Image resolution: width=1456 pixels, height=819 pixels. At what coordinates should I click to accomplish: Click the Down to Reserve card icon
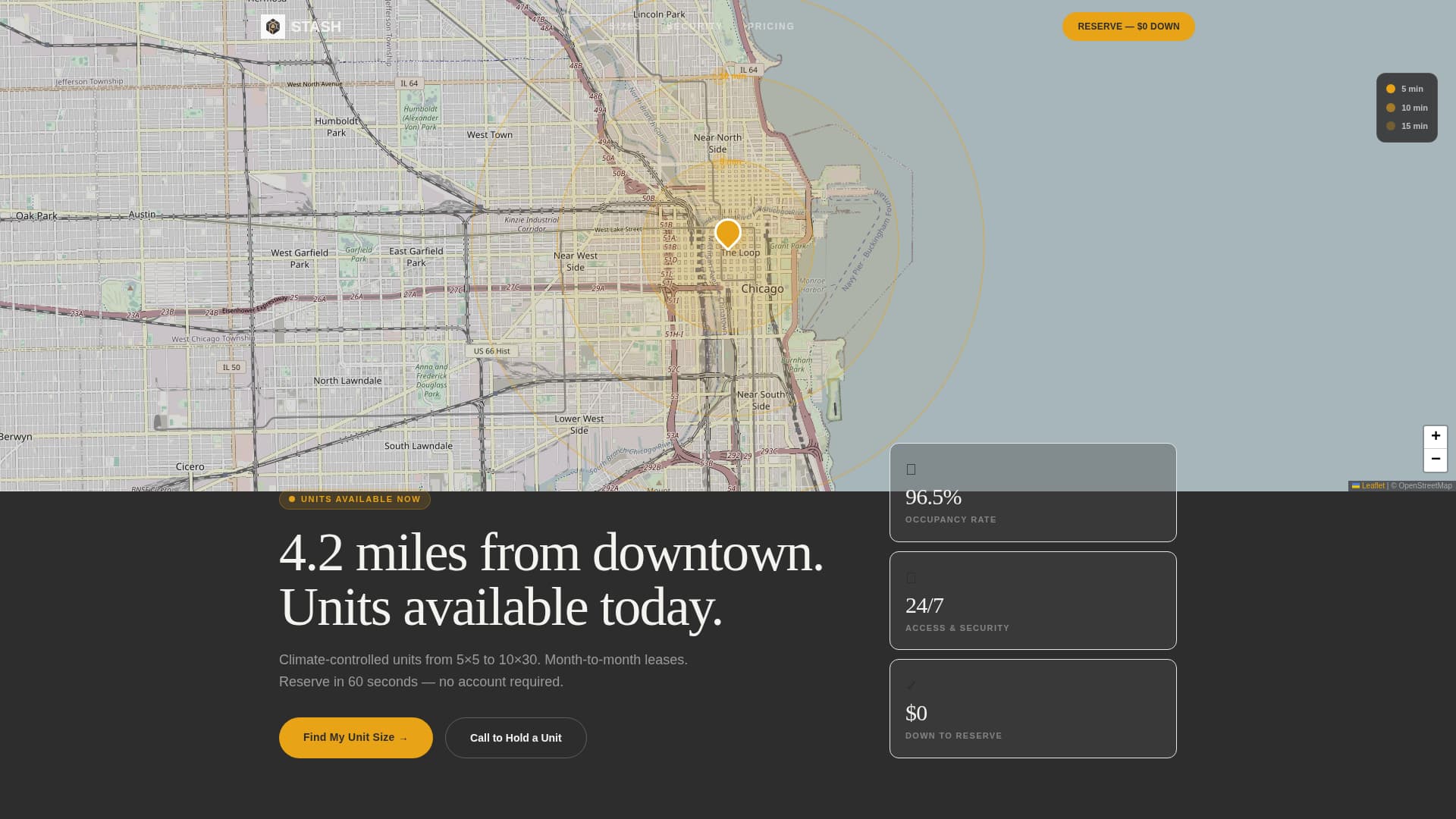(911, 685)
